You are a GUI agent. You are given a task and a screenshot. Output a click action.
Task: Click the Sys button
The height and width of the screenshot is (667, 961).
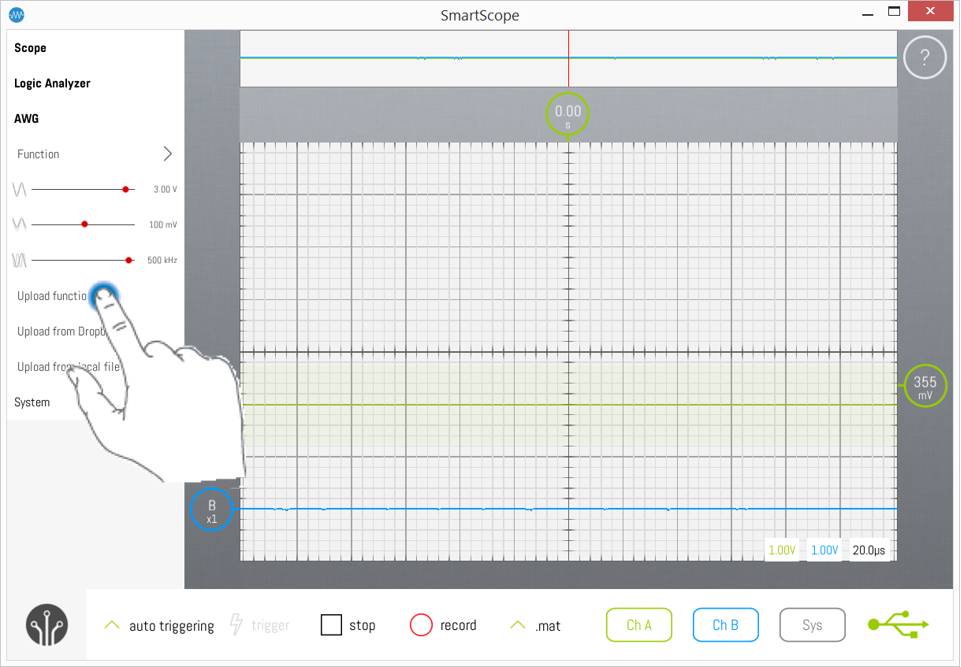(x=812, y=625)
